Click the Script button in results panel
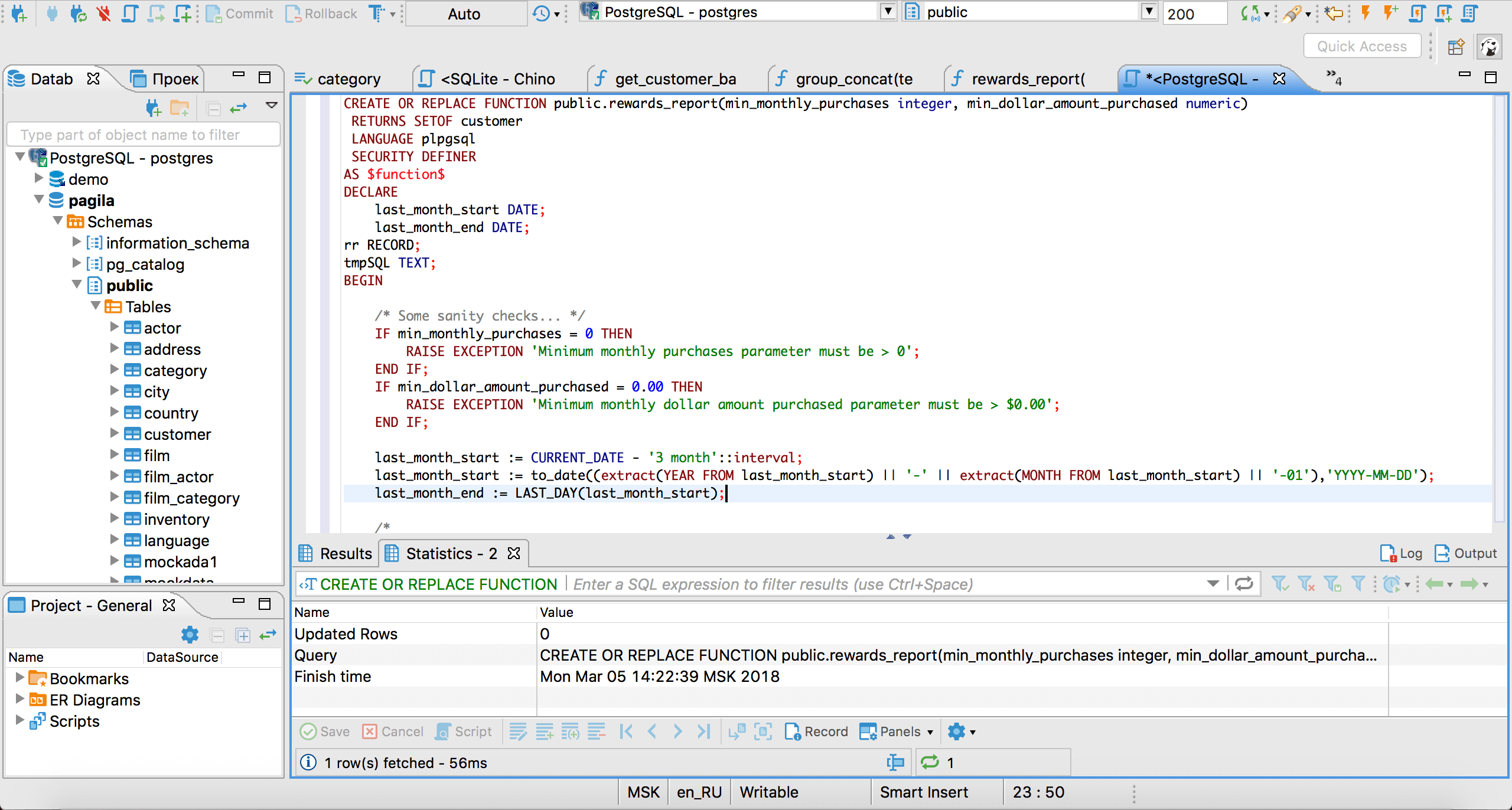Viewport: 1512px width, 810px height. coord(464,732)
